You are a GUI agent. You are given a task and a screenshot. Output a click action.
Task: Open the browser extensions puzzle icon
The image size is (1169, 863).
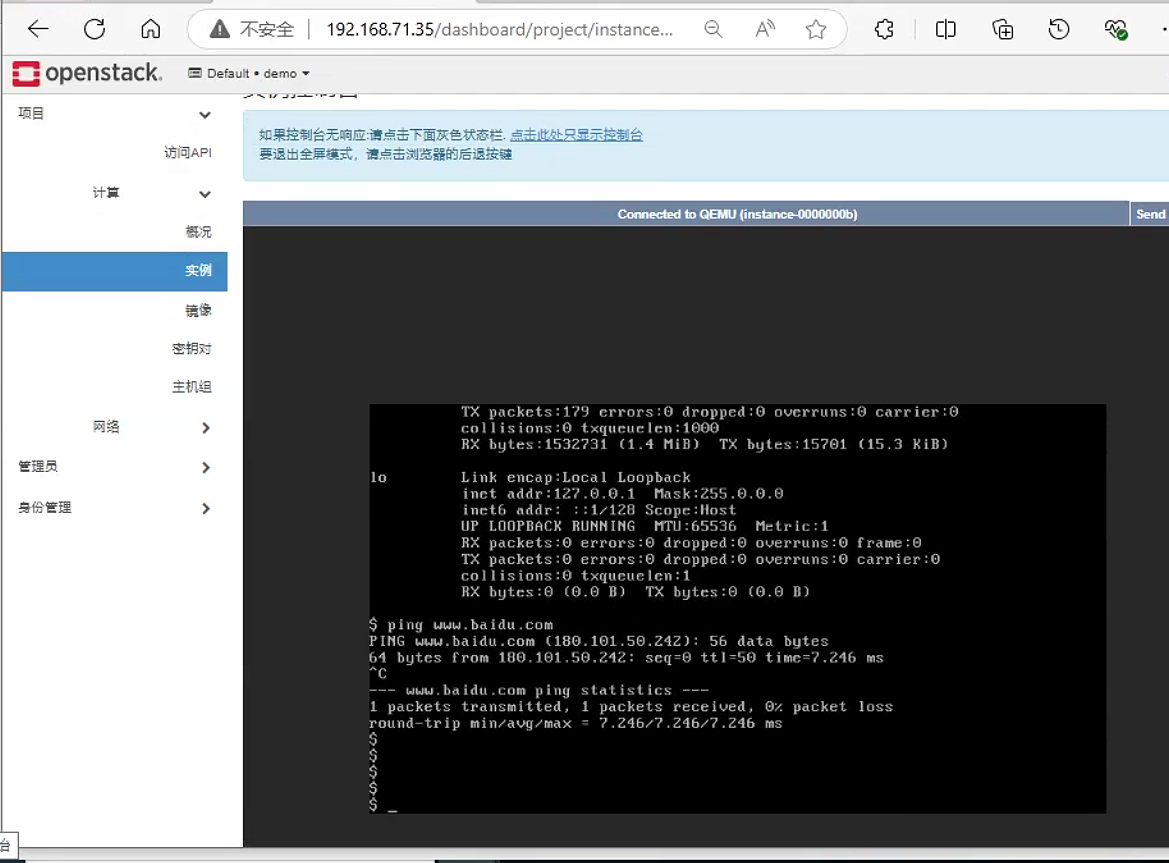pyautogui.click(x=884, y=29)
